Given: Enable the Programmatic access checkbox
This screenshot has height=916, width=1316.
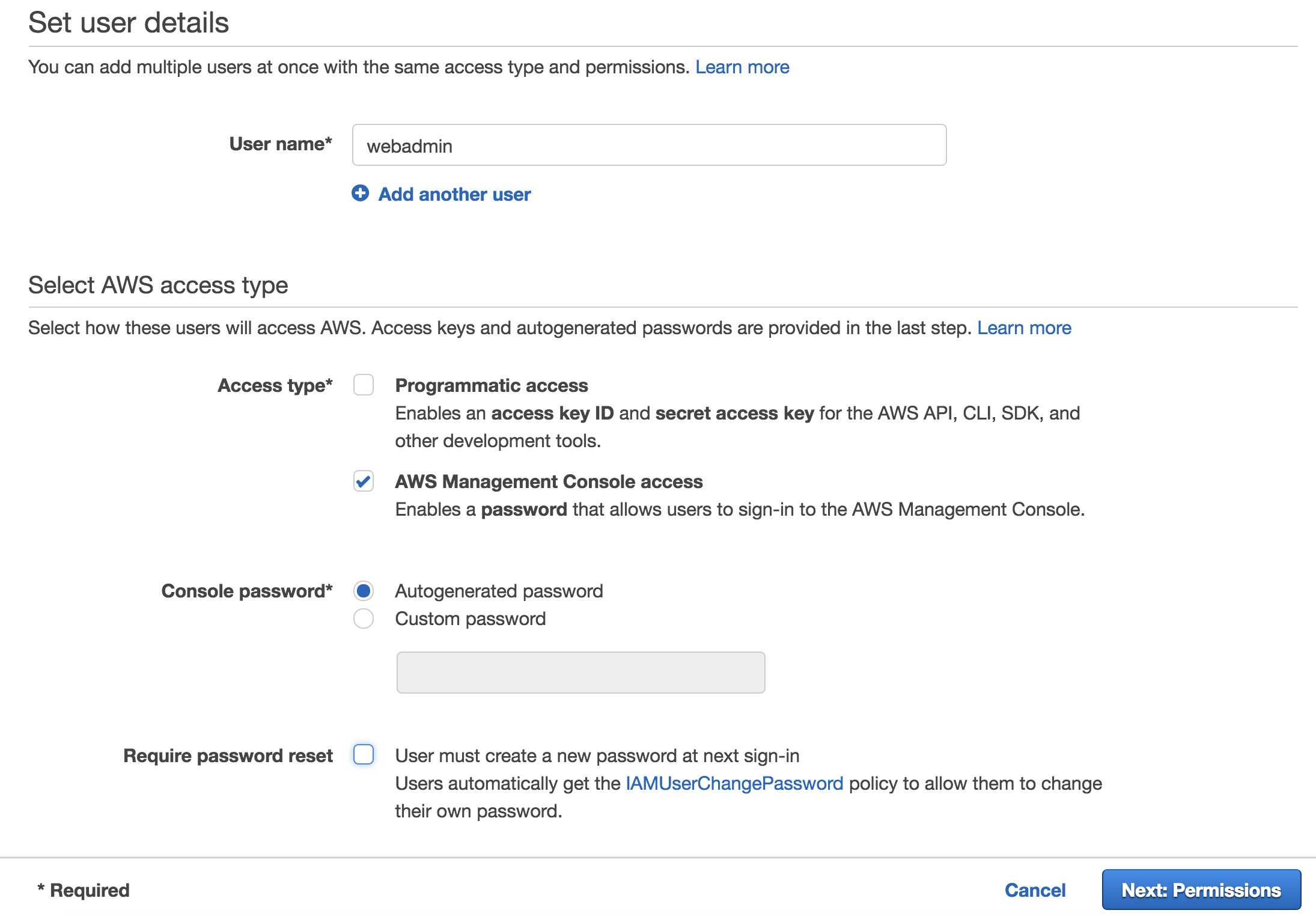Looking at the screenshot, I should 364,385.
